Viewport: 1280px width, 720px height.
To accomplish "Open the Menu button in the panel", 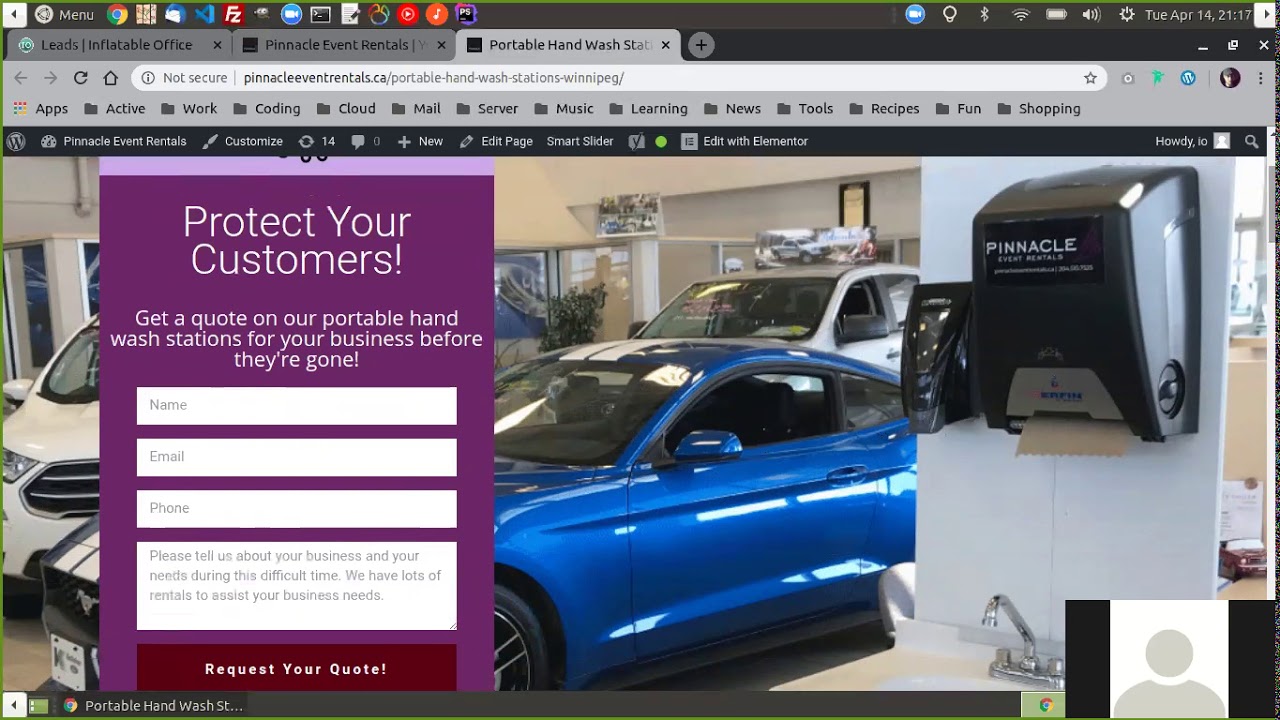I will (x=64, y=14).
